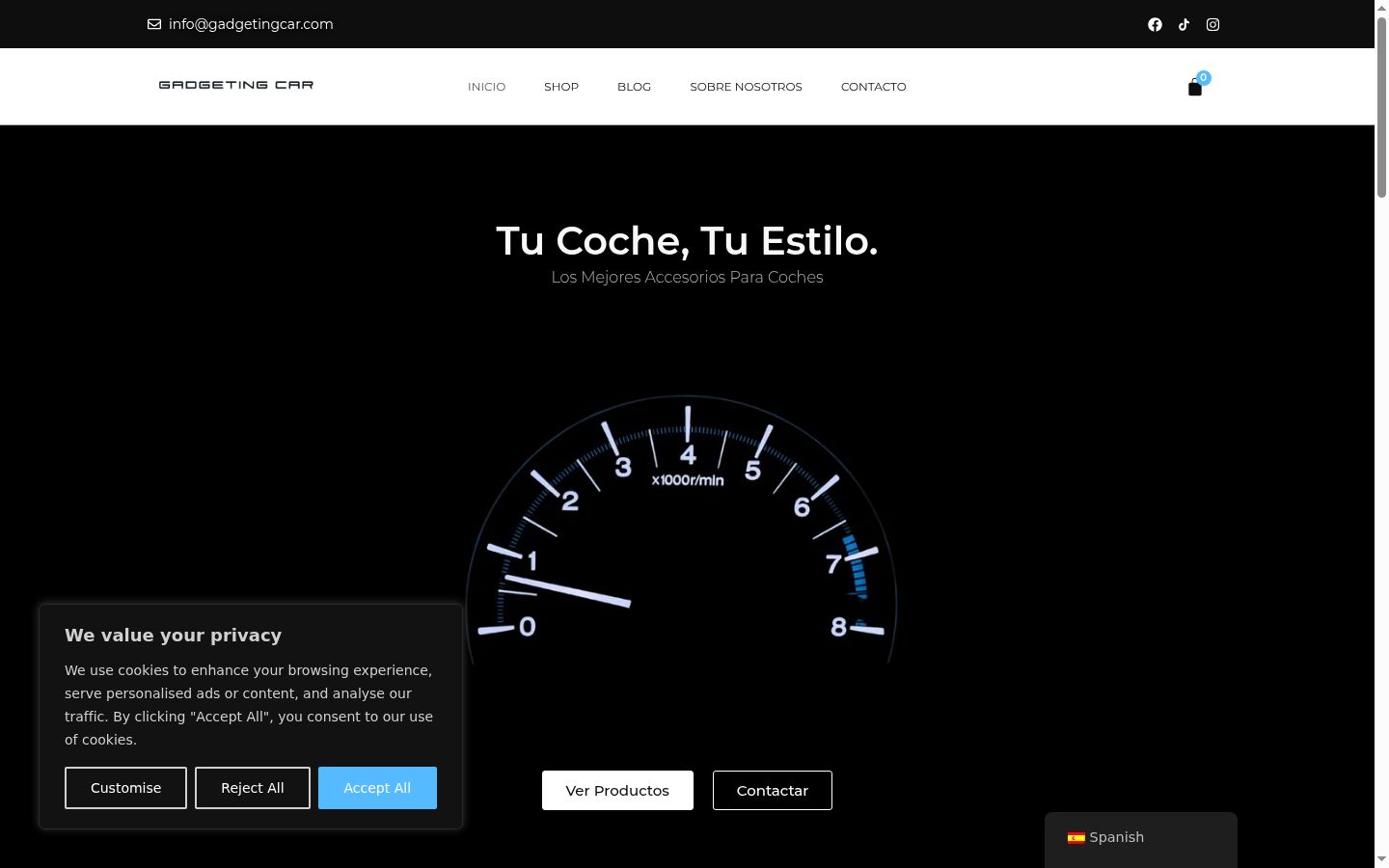This screenshot has width=1389, height=868.
Task: Click the Gadgeting Car logo
Action: coord(236,85)
